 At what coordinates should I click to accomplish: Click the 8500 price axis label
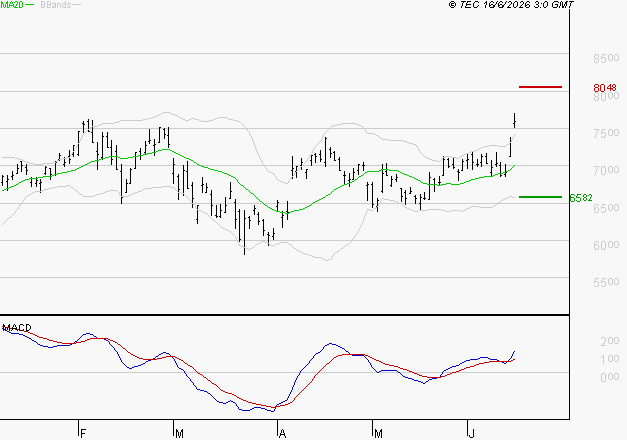pyautogui.click(x=606, y=58)
